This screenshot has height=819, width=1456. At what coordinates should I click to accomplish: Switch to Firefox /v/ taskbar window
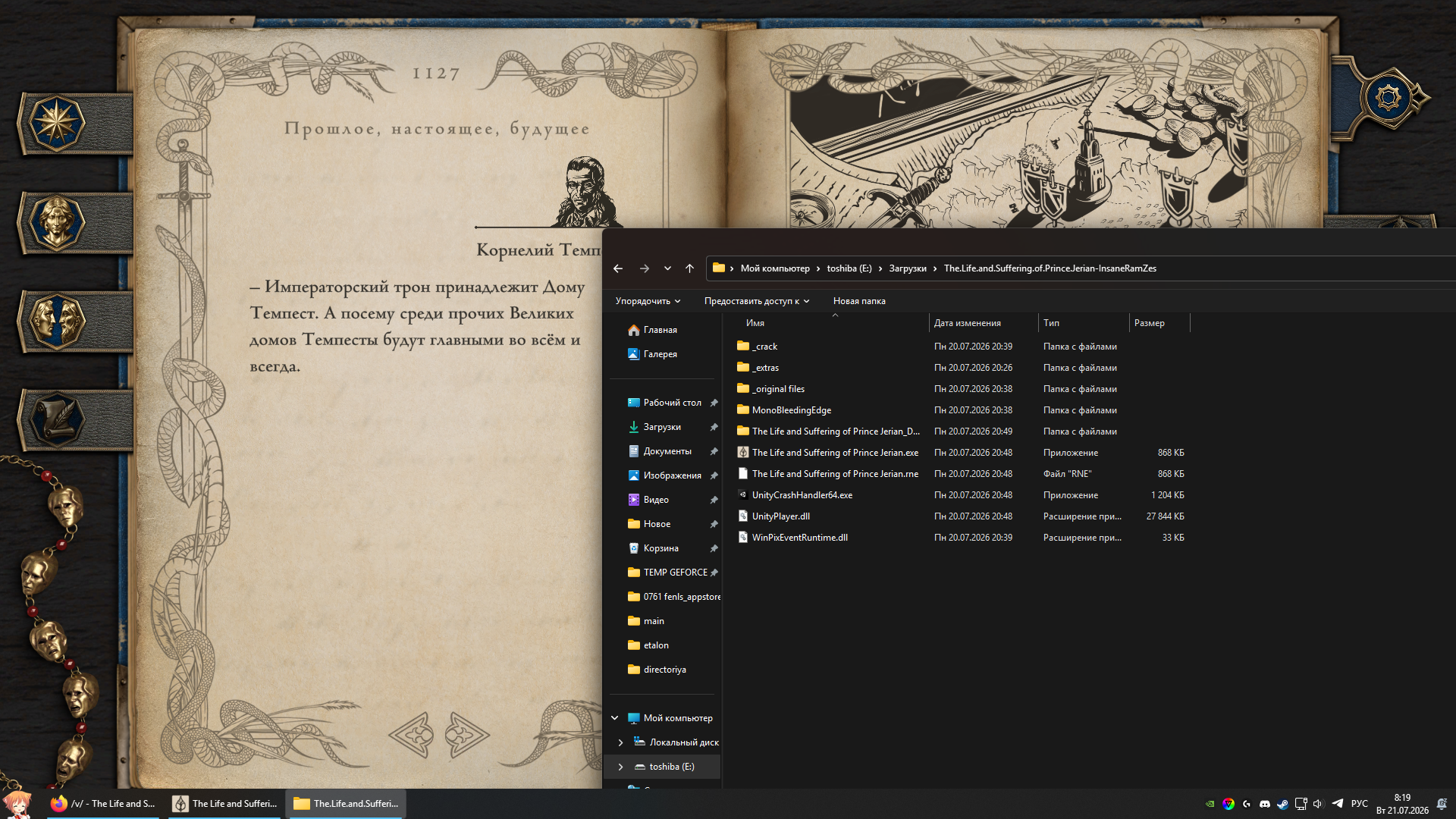(x=102, y=804)
